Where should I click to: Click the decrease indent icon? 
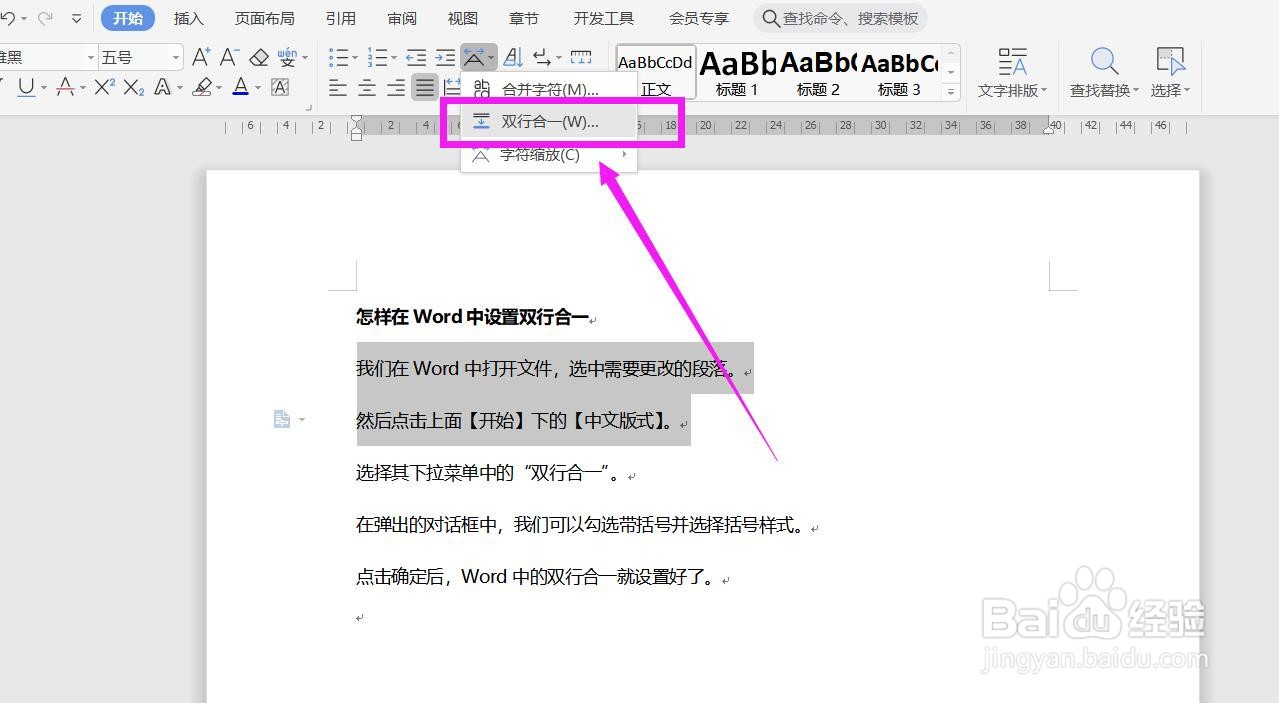pyautogui.click(x=416, y=58)
